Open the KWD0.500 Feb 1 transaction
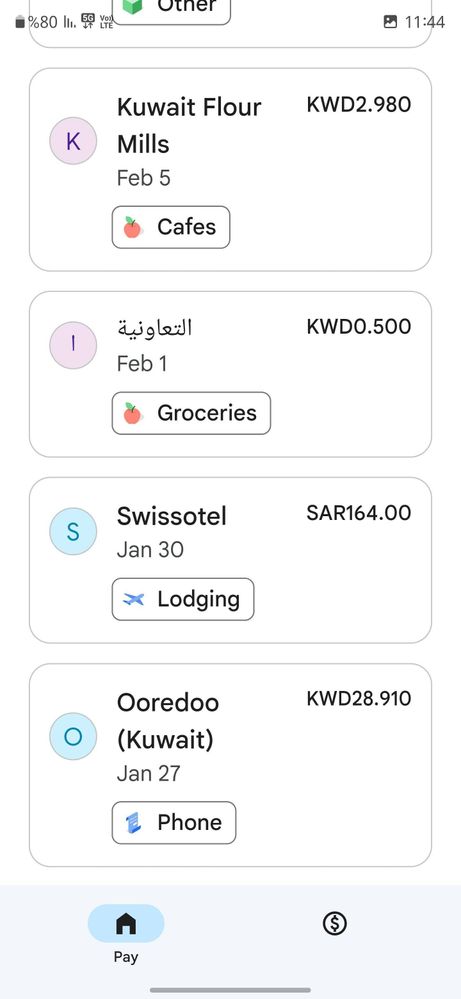 point(230,374)
